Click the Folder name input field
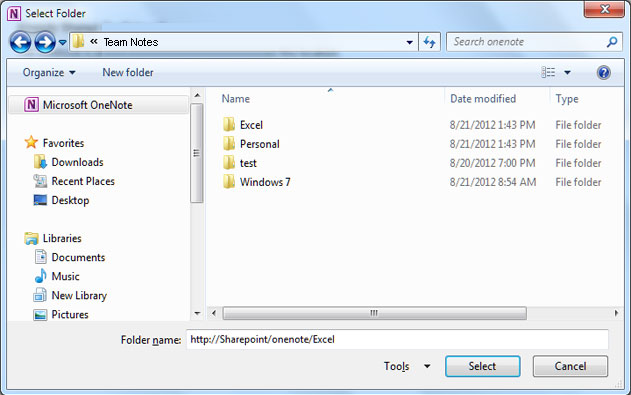Image resolution: width=631 pixels, height=395 pixels. pyautogui.click(x=397, y=340)
